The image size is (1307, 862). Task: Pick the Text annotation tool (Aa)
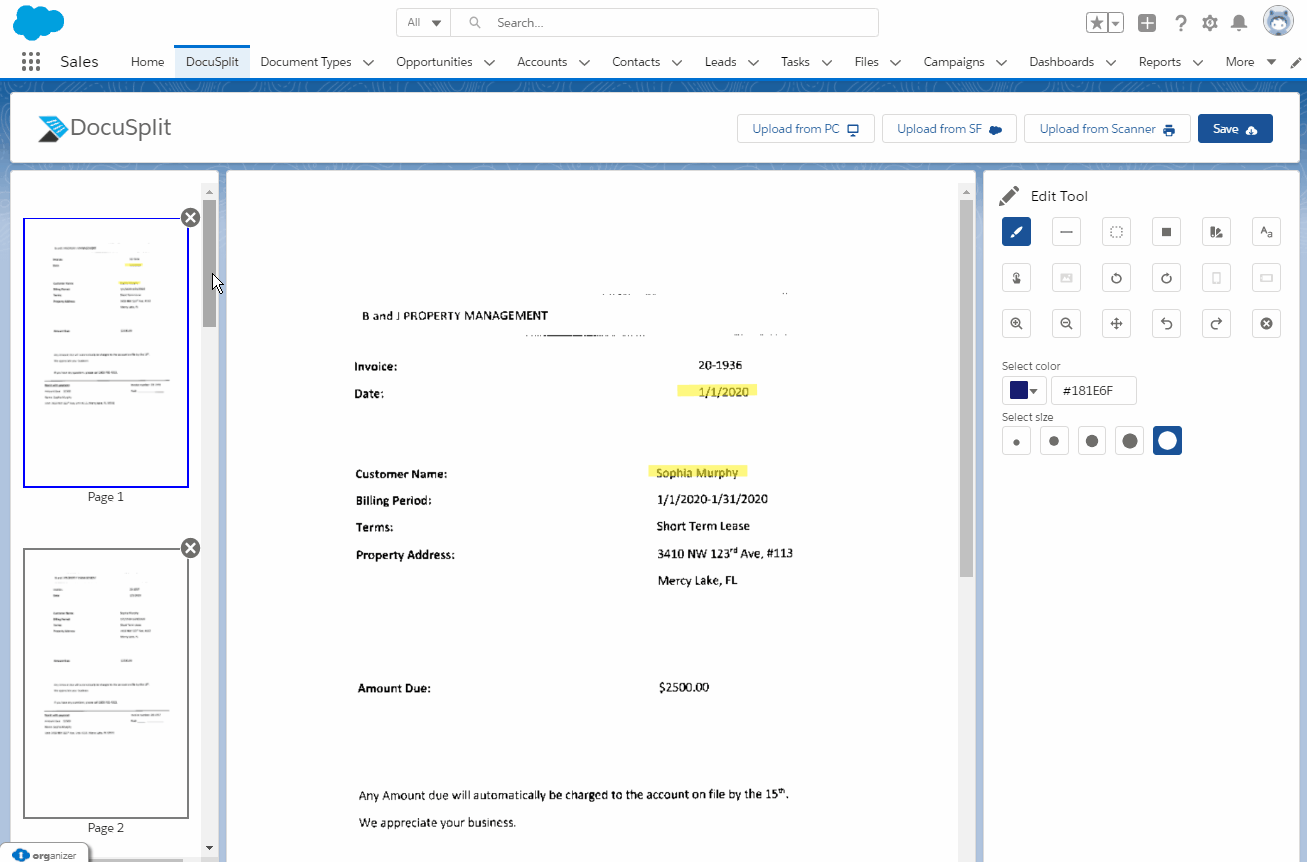(x=1266, y=231)
